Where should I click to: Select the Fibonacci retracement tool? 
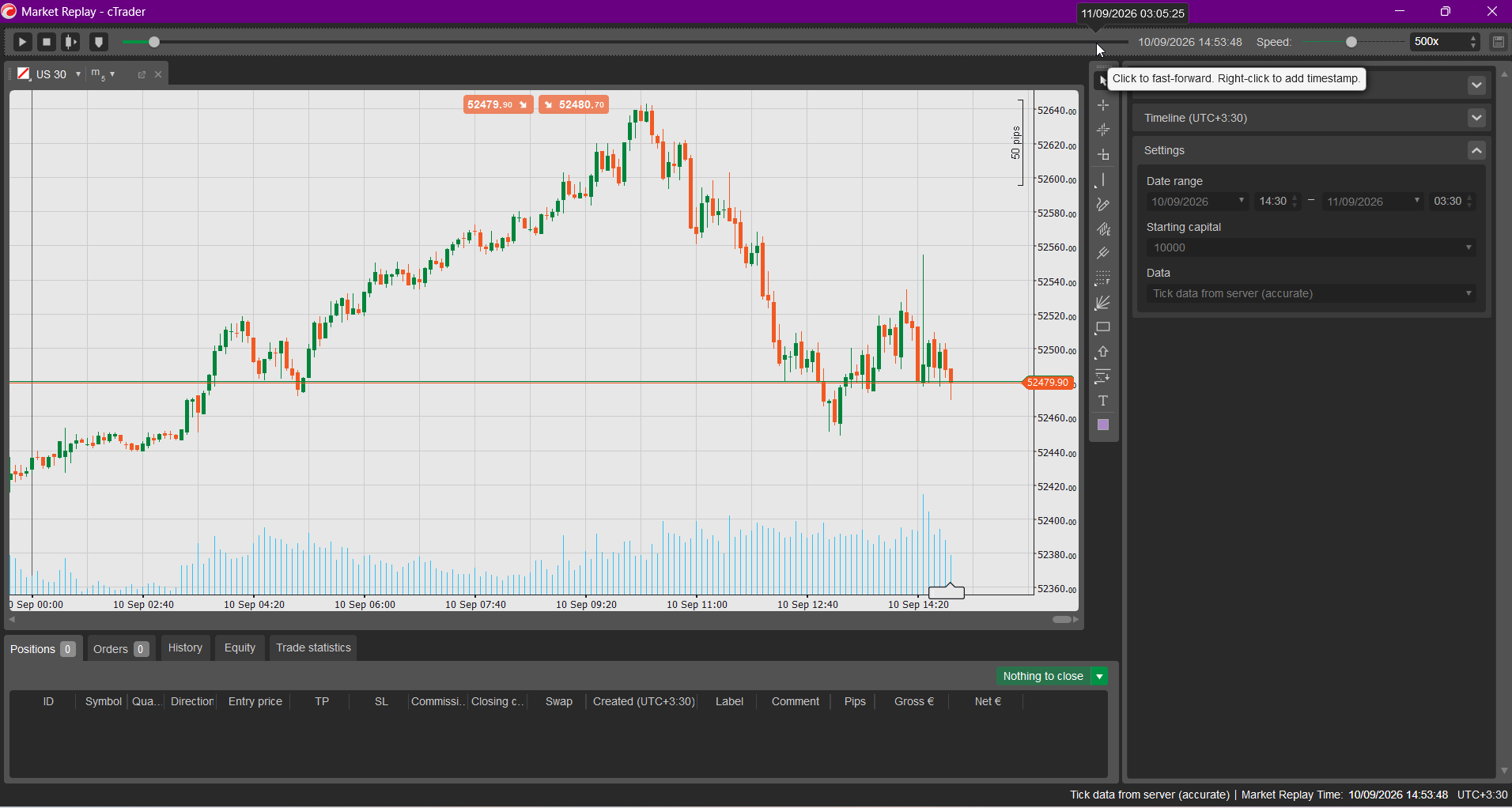[x=1103, y=278]
